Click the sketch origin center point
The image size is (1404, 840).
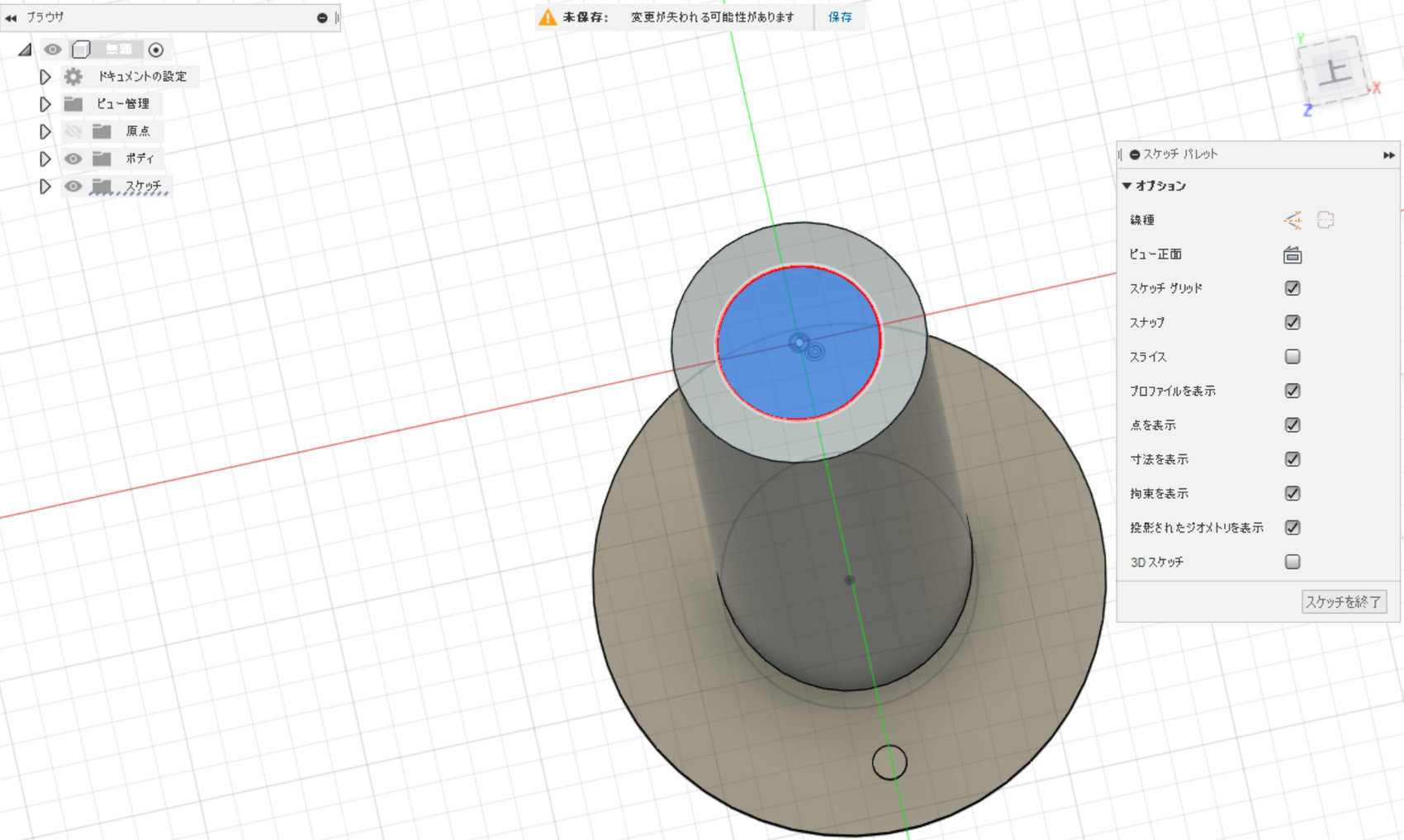799,342
